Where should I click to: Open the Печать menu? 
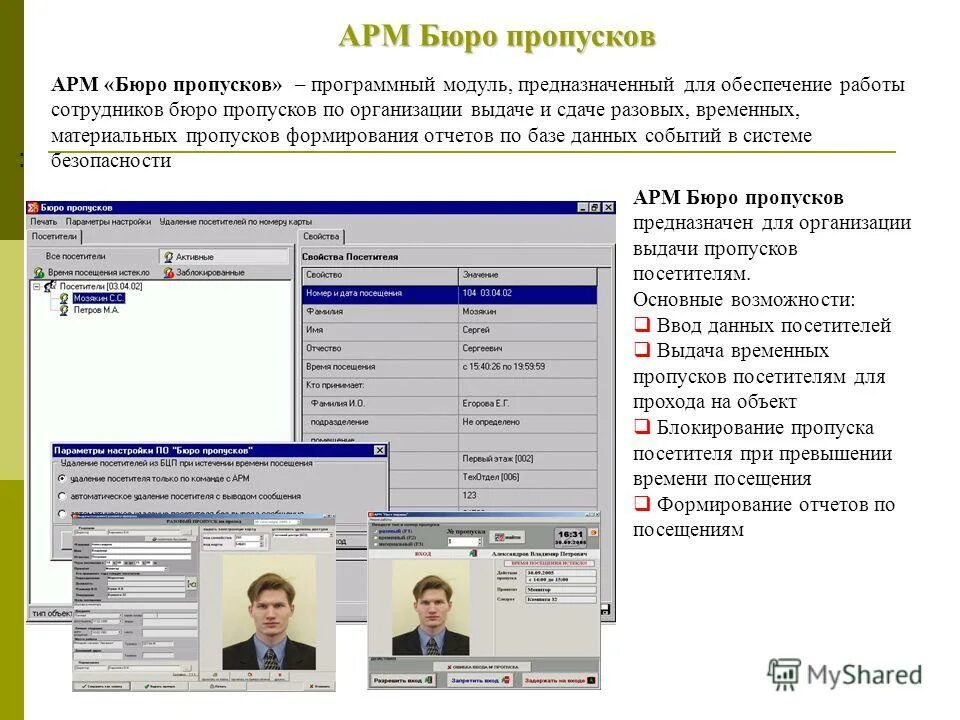click(43, 222)
